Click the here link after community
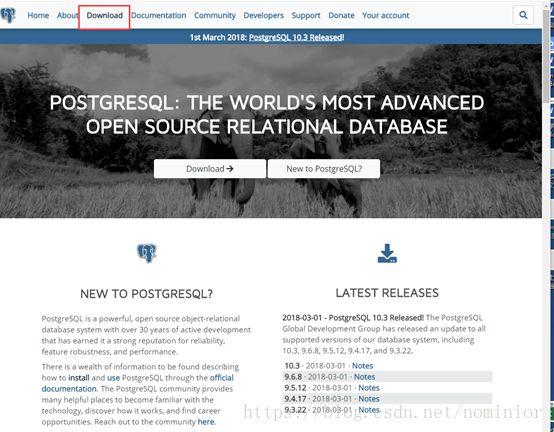The height and width of the screenshot is (432, 554). tap(206, 422)
